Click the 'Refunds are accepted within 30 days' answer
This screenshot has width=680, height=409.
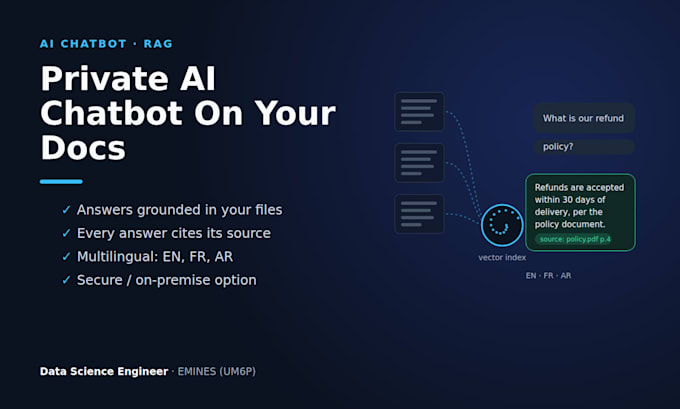point(581,213)
